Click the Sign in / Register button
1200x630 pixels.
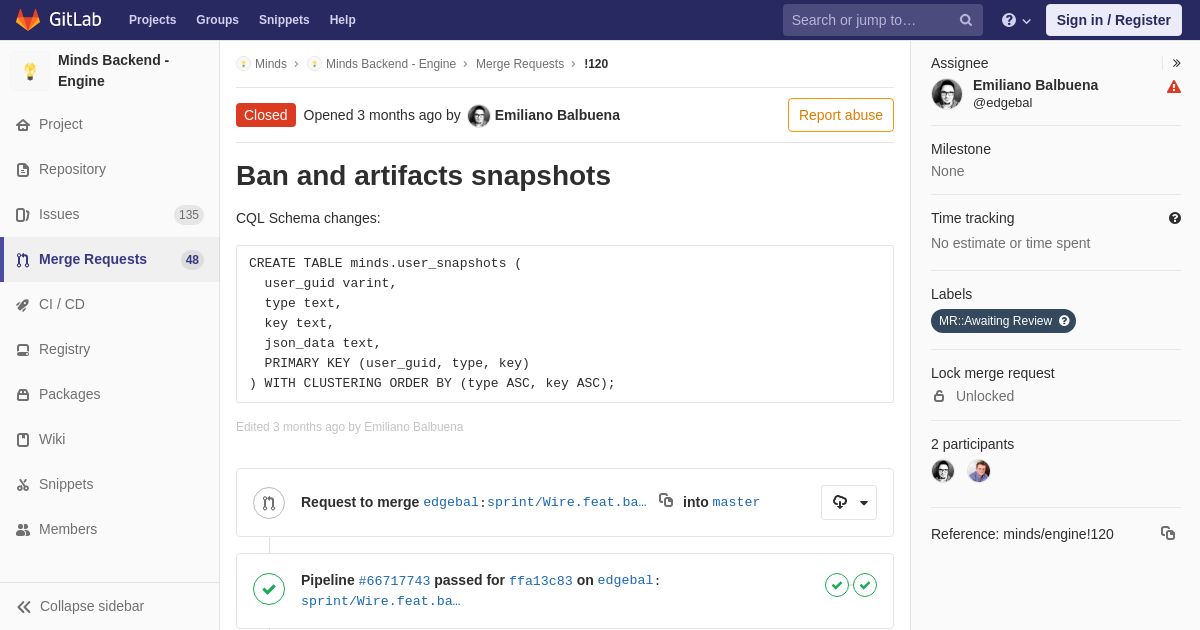tap(1113, 20)
